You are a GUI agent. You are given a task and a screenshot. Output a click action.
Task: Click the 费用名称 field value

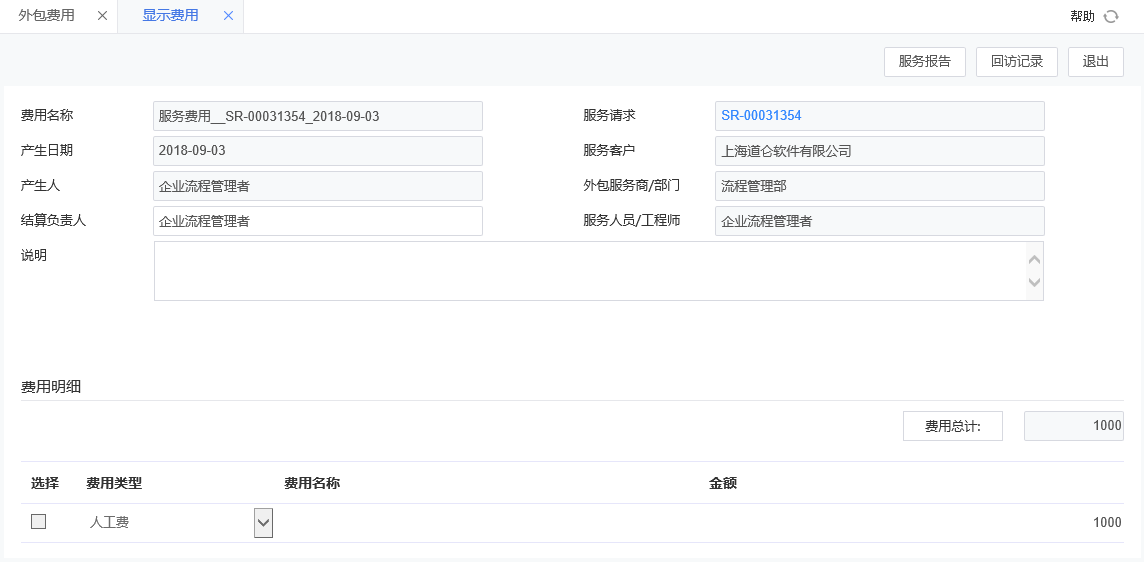click(318, 116)
